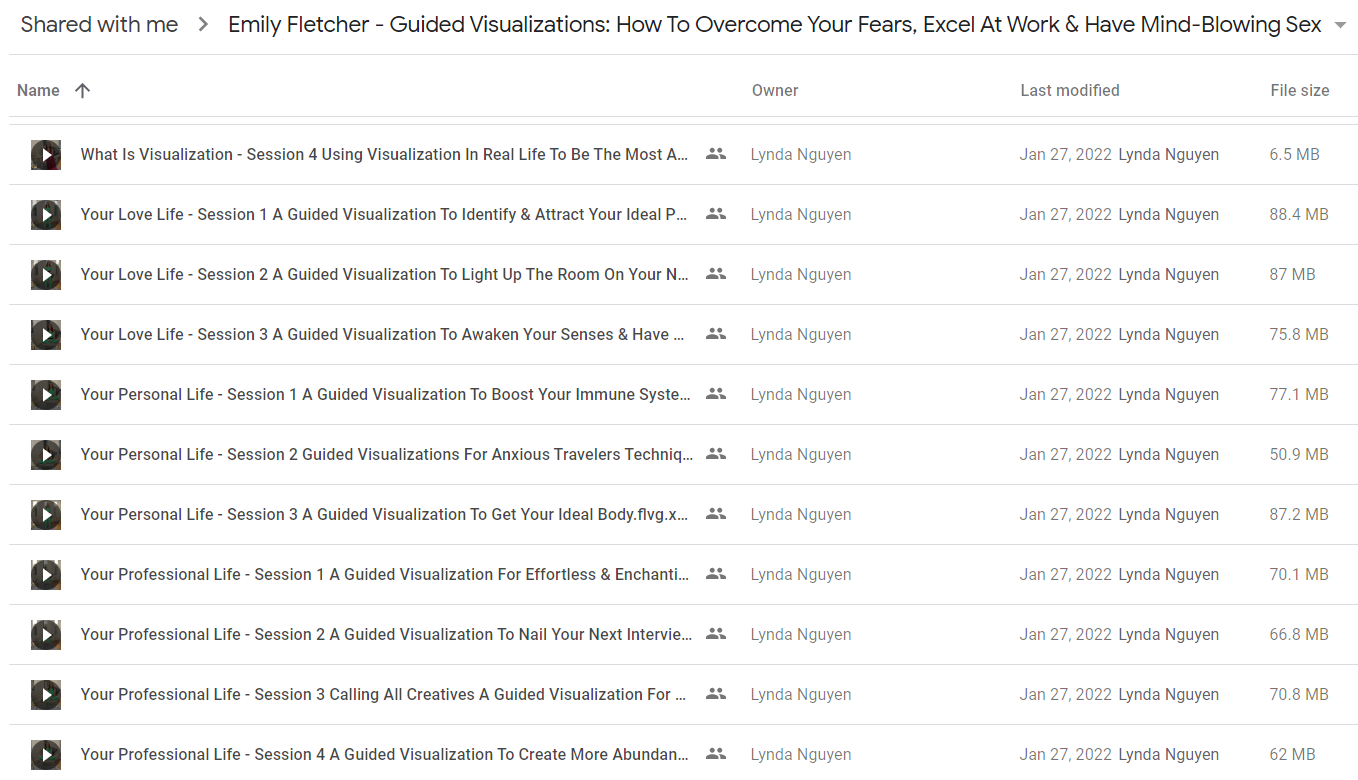The height and width of the screenshot is (780, 1358).
Task: Click video icon for Professional Life Session 2
Action: (x=46, y=635)
